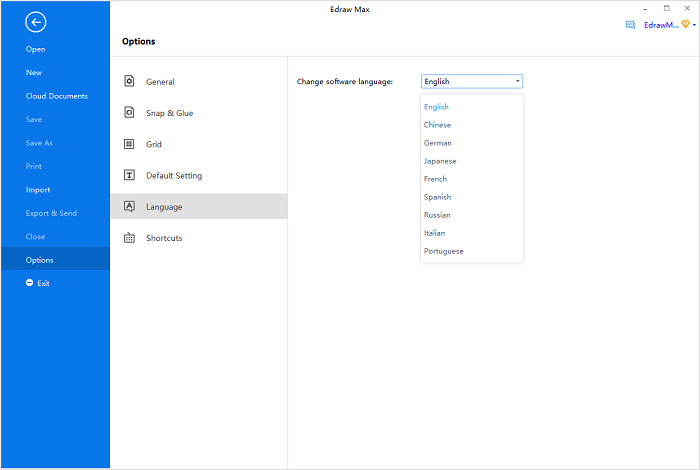Open the feedback message icon at top right
The height and width of the screenshot is (470, 700).
[x=630, y=24]
